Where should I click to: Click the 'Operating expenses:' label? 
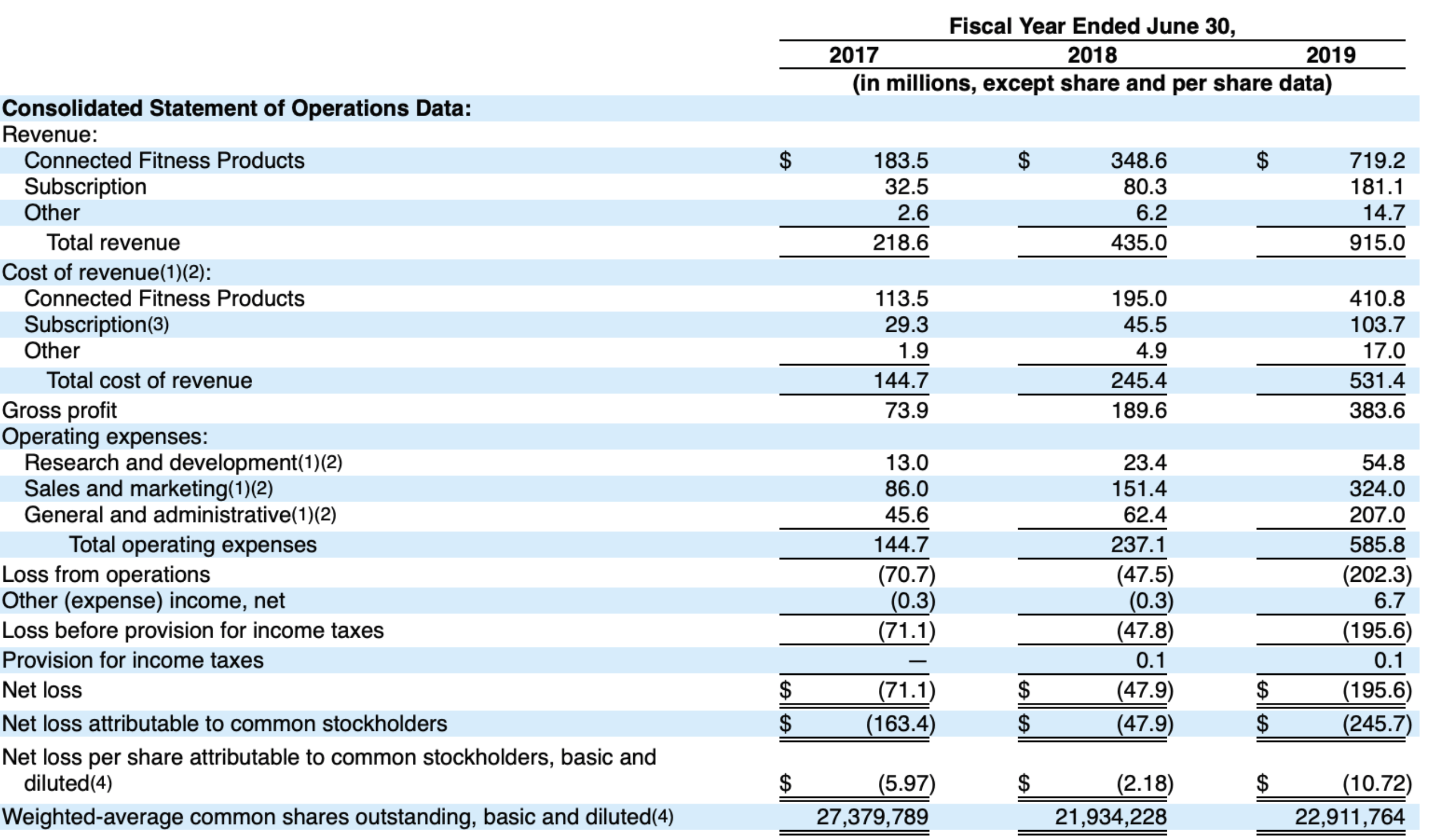click(x=105, y=437)
